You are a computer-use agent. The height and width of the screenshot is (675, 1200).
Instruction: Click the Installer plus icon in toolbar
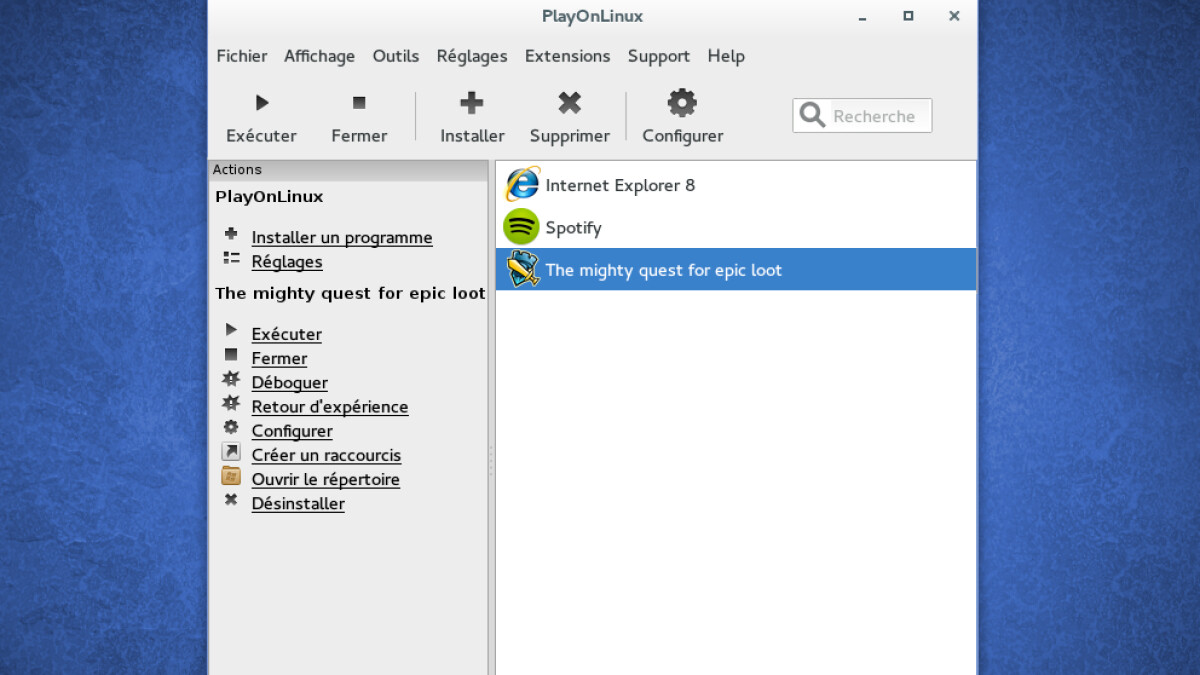(x=472, y=102)
